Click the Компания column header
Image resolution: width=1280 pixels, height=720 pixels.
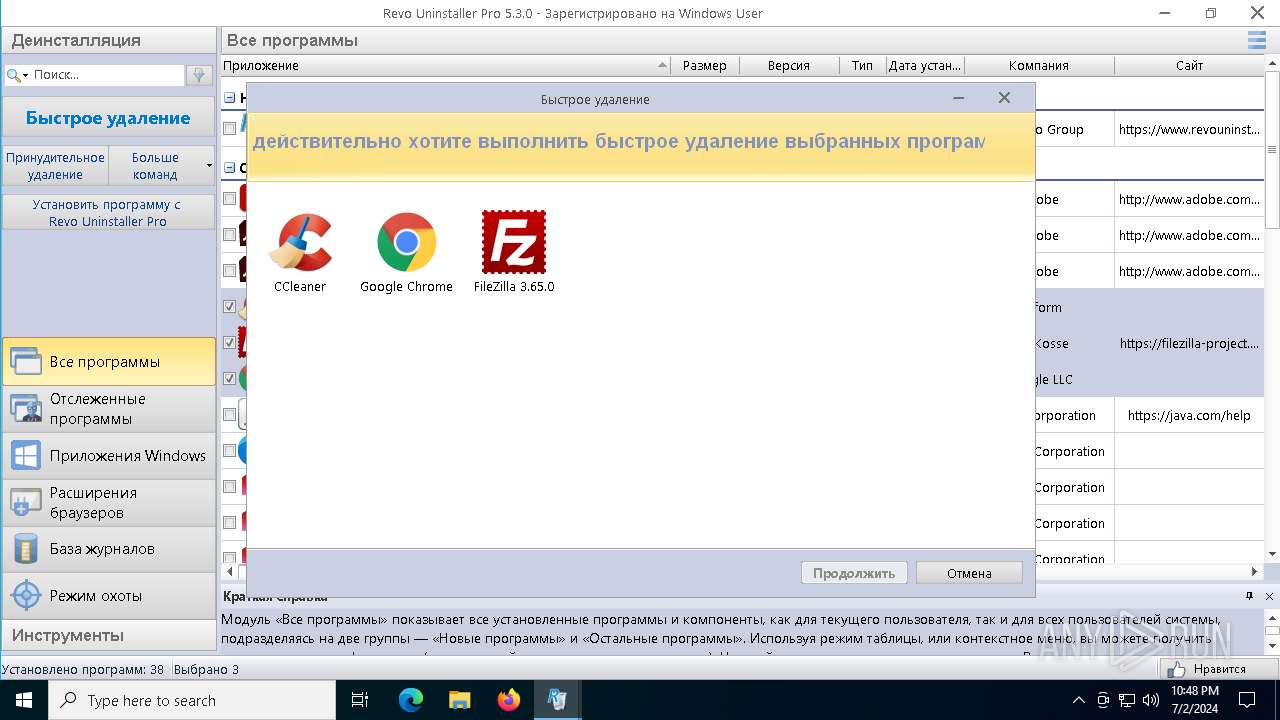(1039, 66)
